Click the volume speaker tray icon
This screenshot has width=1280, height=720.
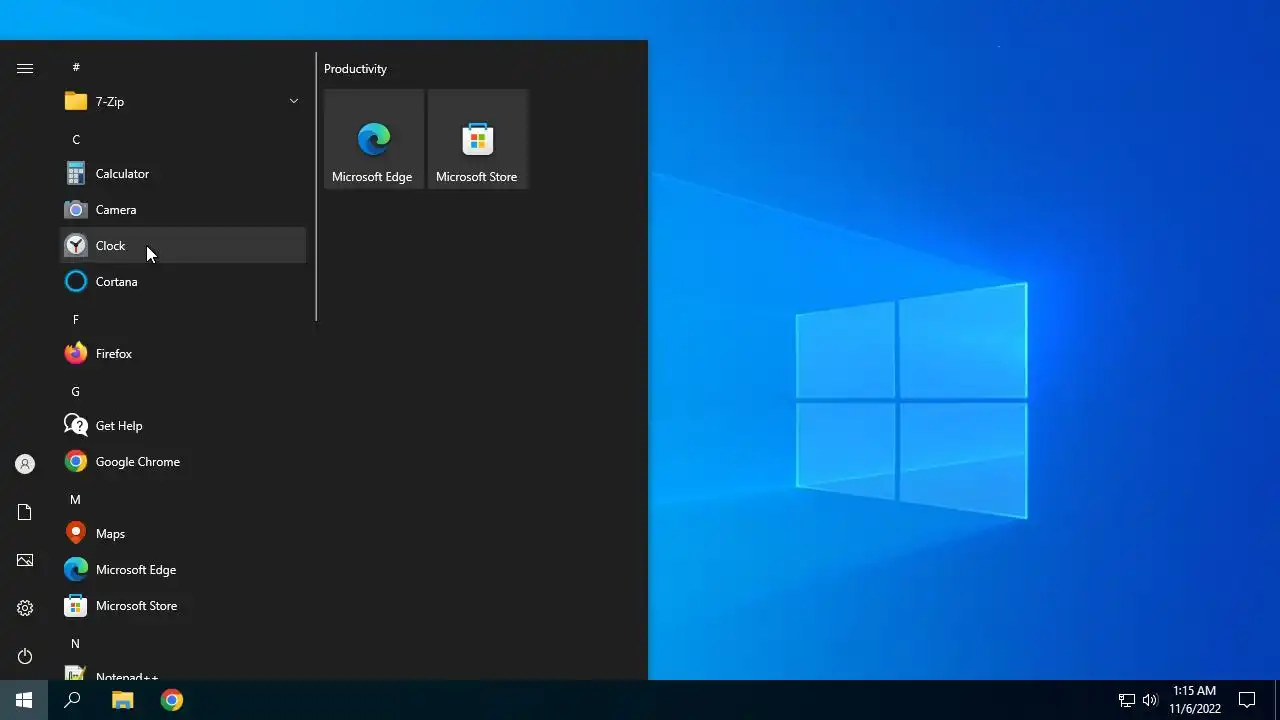1150,700
